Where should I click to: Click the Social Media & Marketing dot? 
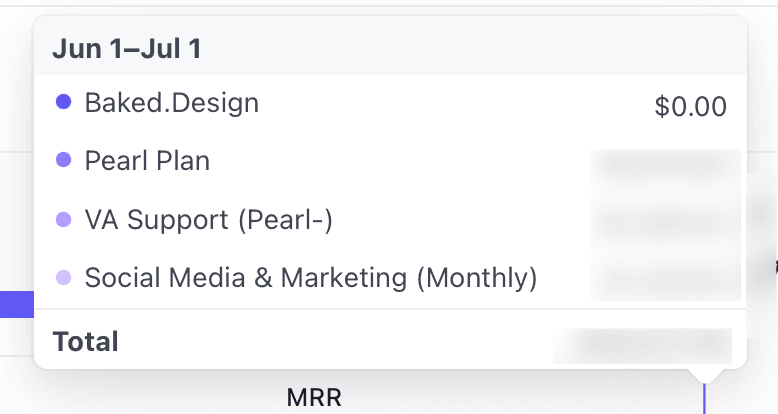pyautogui.click(x=63, y=278)
